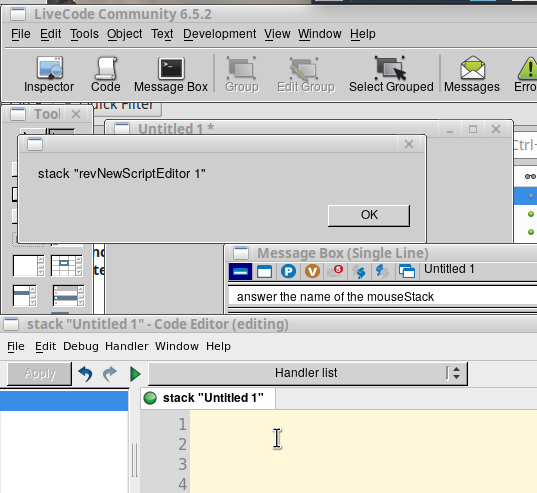Select the stack "Untitled 1" script tab
The image size is (537, 493).
pyautogui.click(x=208, y=398)
